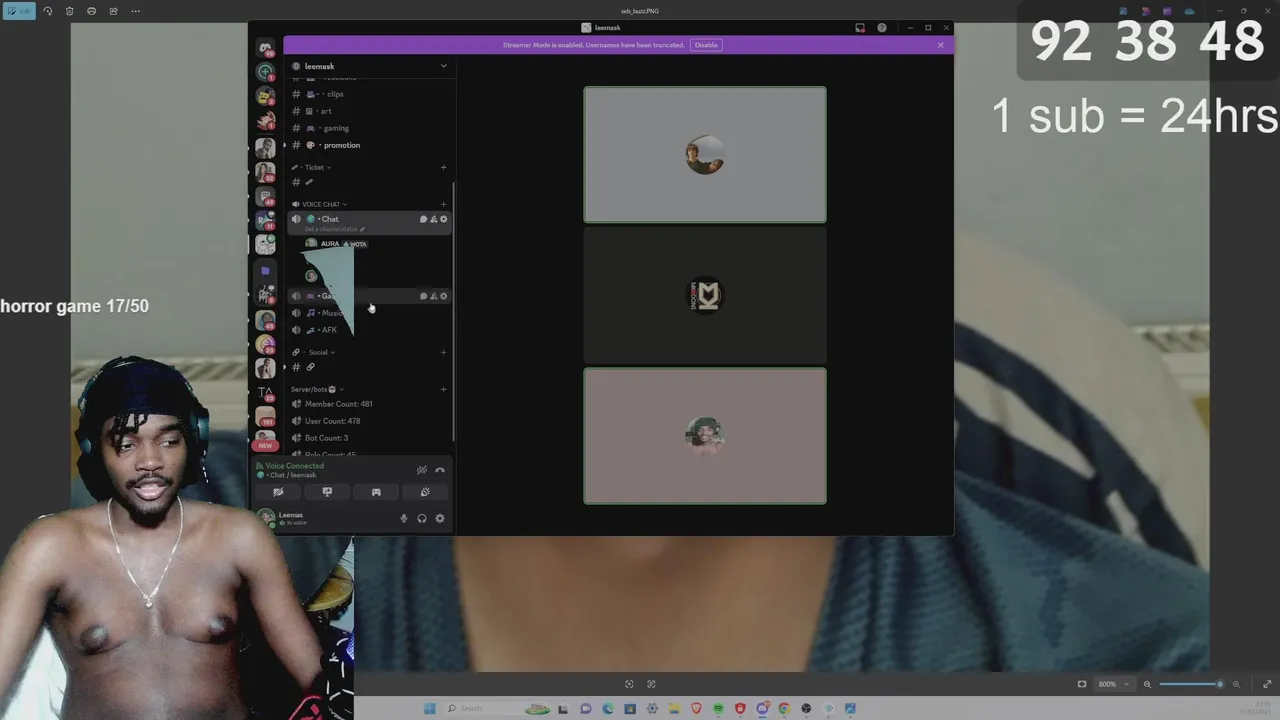The image size is (1280, 720).
Task: Open Discord help icon in title bar
Action: pyautogui.click(x=882, y=28)
